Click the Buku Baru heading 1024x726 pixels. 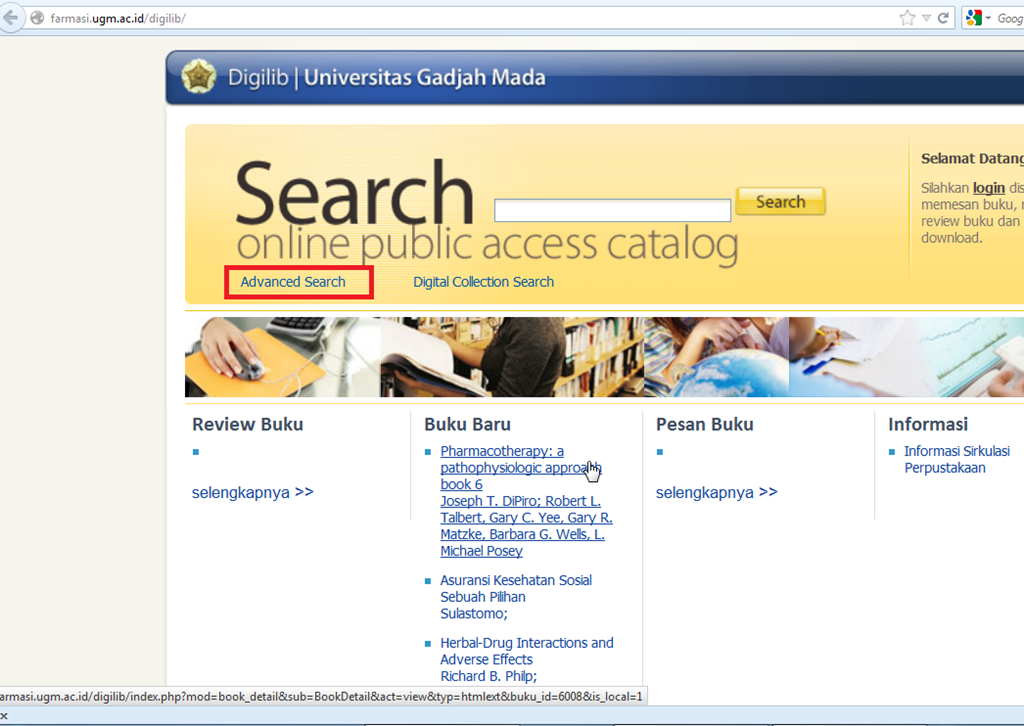click(468, 424)
